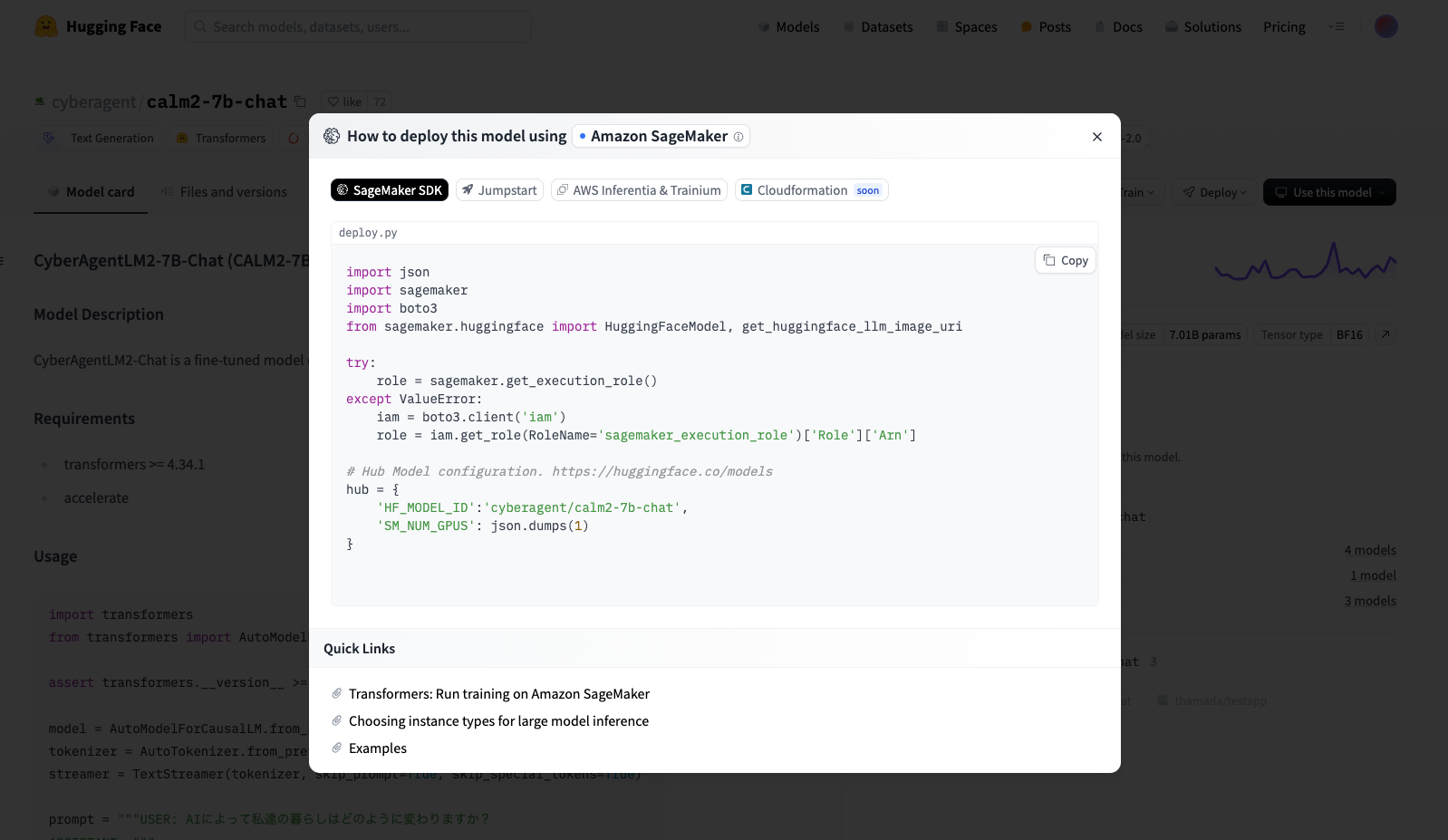
Task: Switch to the Jumpstart tab
Action: tap(499, 190)
